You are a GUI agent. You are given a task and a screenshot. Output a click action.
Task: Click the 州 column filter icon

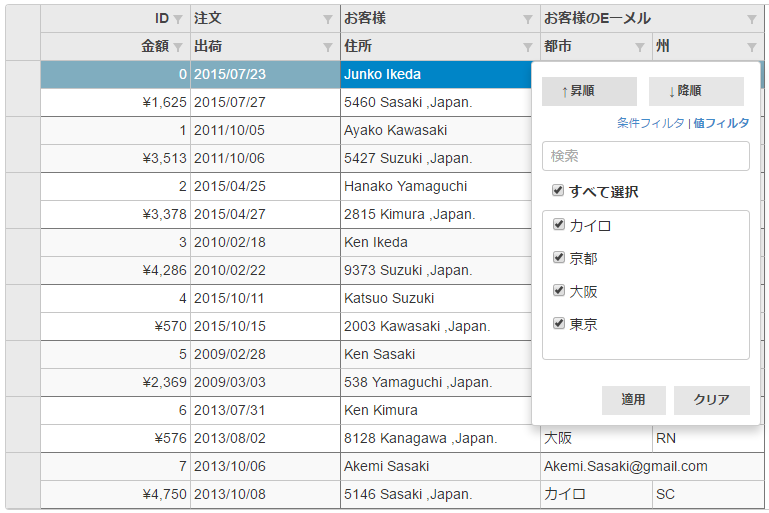click(x=752, y=47)
